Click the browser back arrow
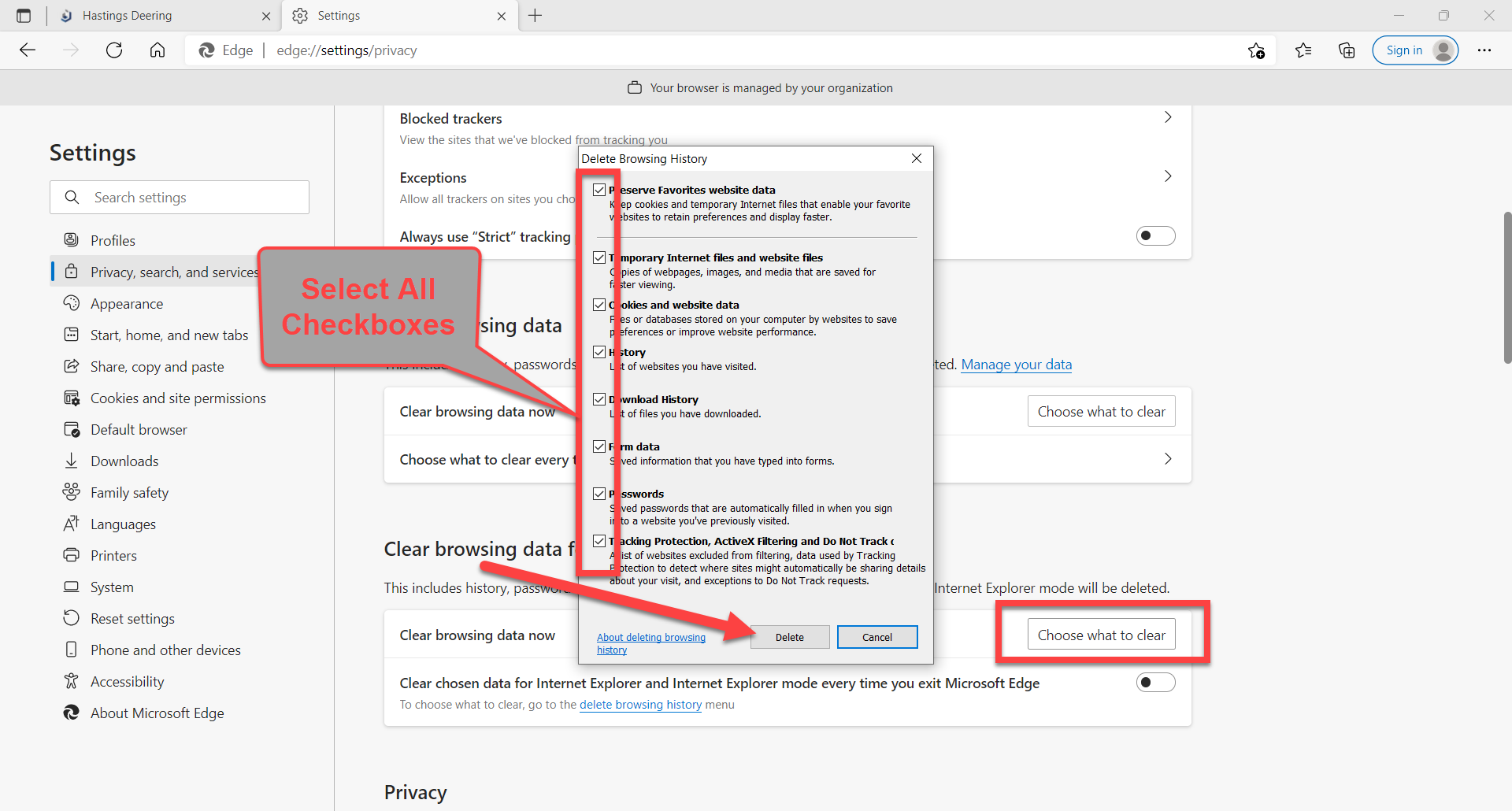Viewport: 1512px width, 811px height. pyautogui.click(x=28, y=50)
